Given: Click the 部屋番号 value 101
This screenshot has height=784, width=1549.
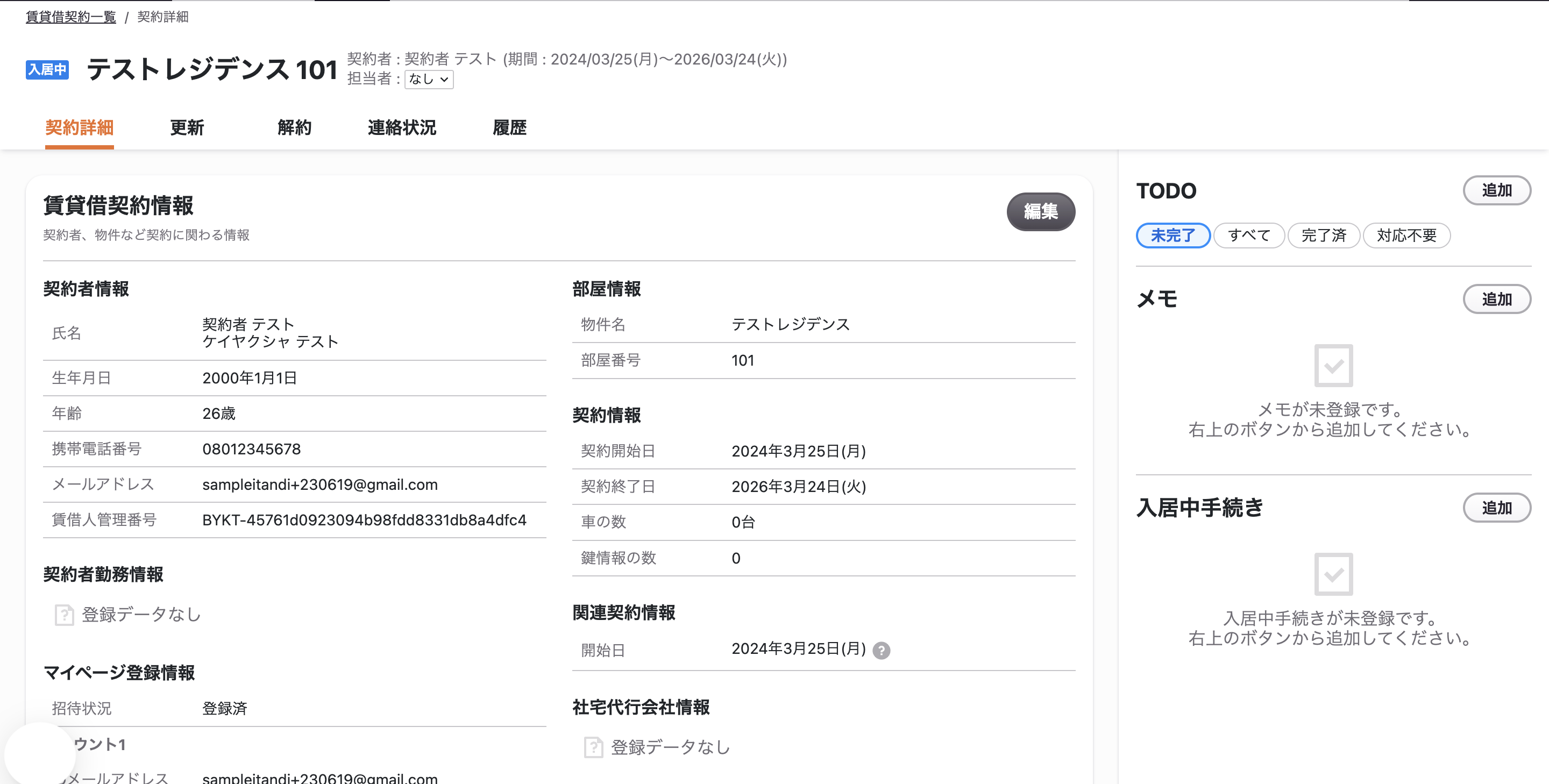Looking at the screenshot, I should (743, 361).
